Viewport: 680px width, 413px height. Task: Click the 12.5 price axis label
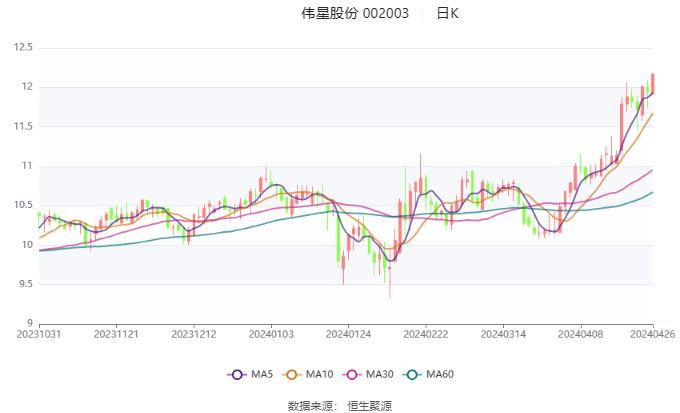[23, 47]
